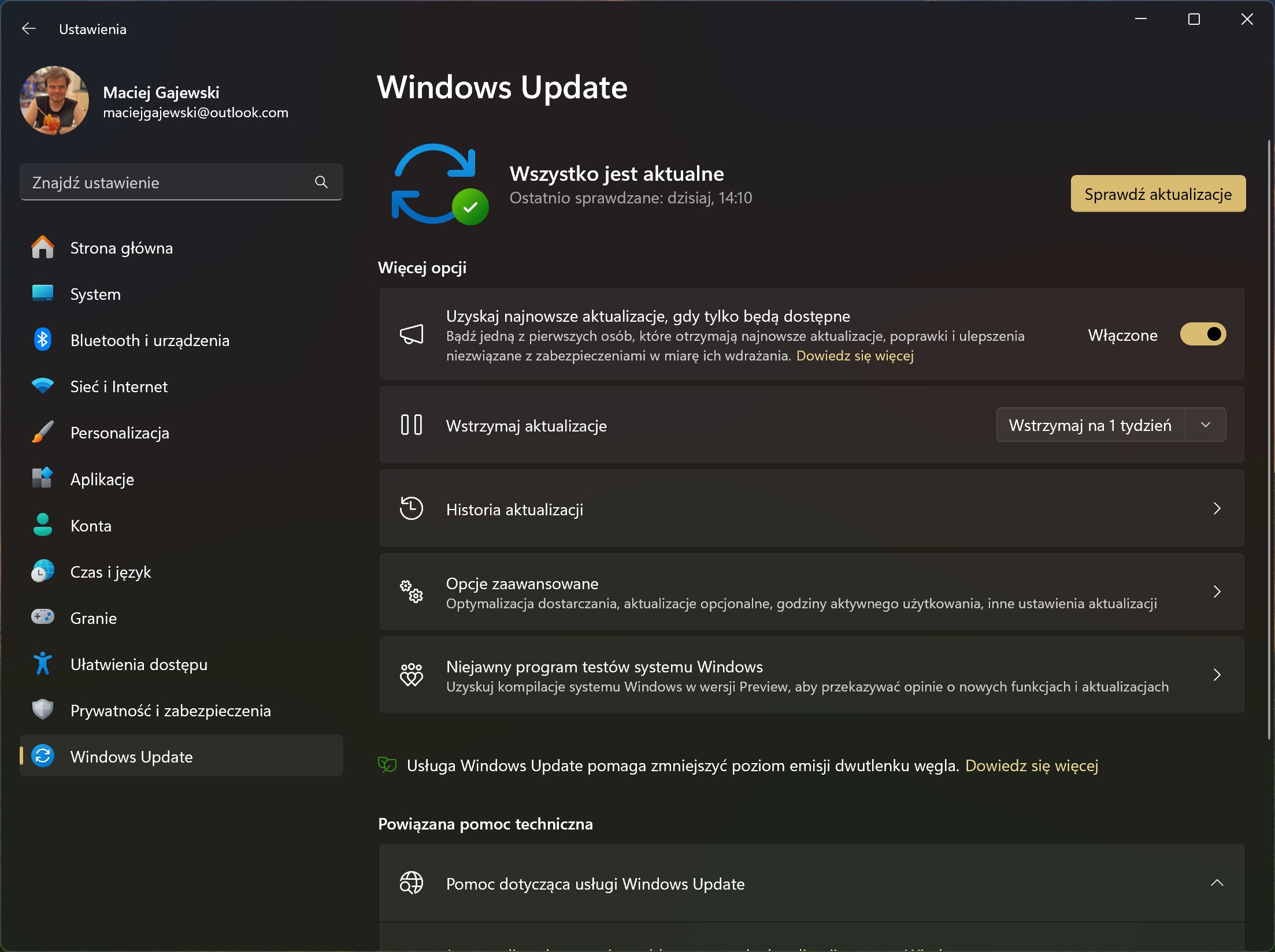This screenshot has height=952, width=1275.
Task: Click the Aplikacje tiles icon
Action: pos(43,478)
